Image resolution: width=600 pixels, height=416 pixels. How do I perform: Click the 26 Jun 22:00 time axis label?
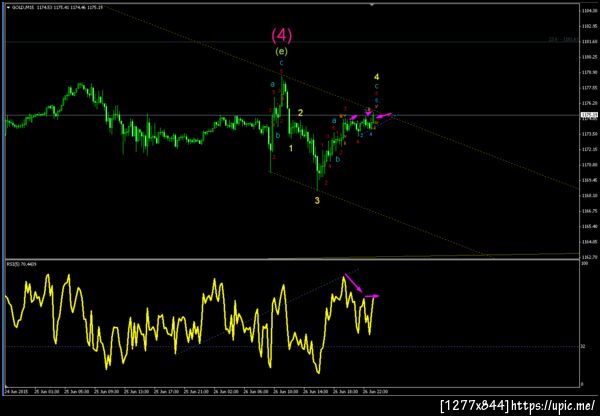375,392
